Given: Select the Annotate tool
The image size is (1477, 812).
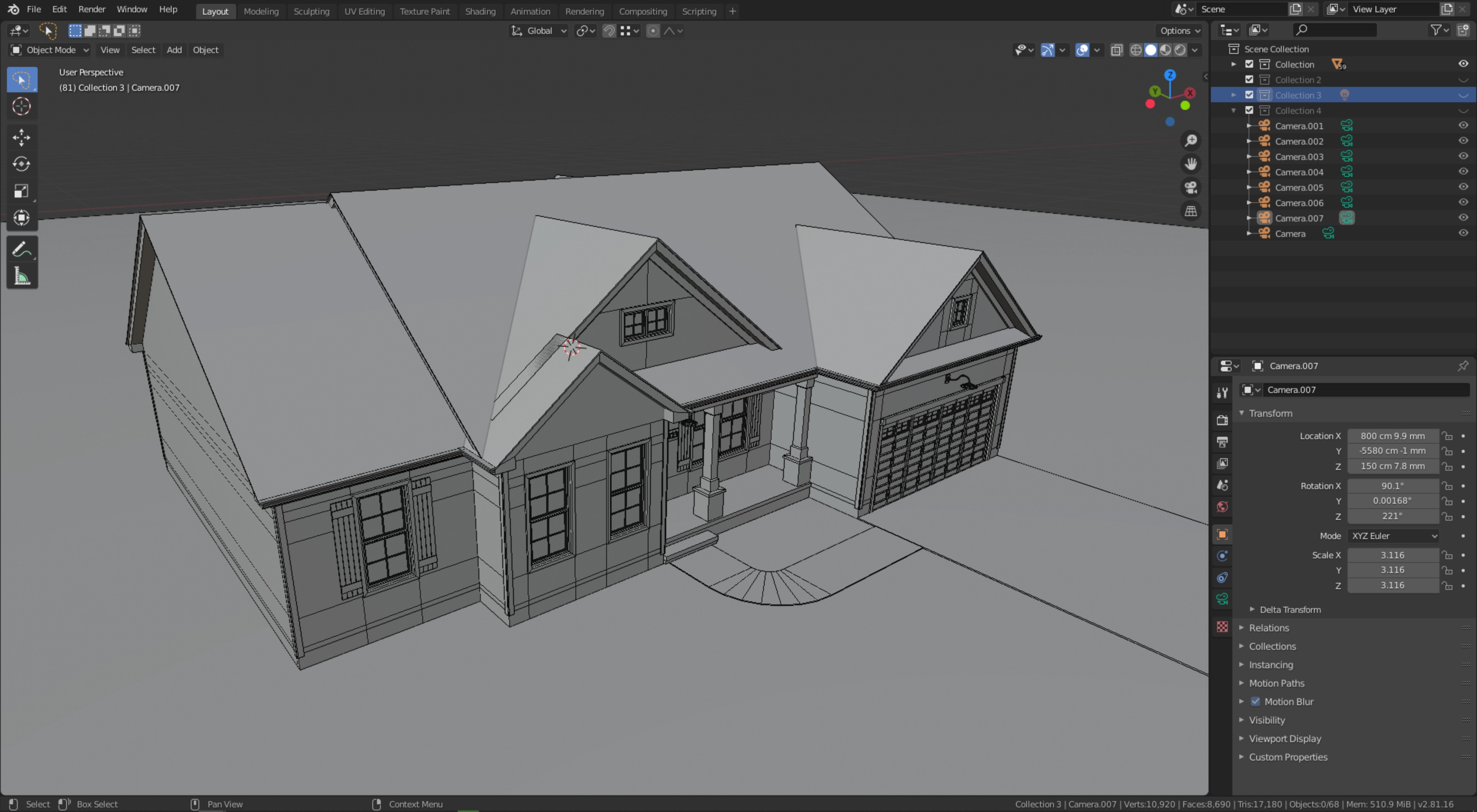Looking at the screenshot, I should (22, 249).
